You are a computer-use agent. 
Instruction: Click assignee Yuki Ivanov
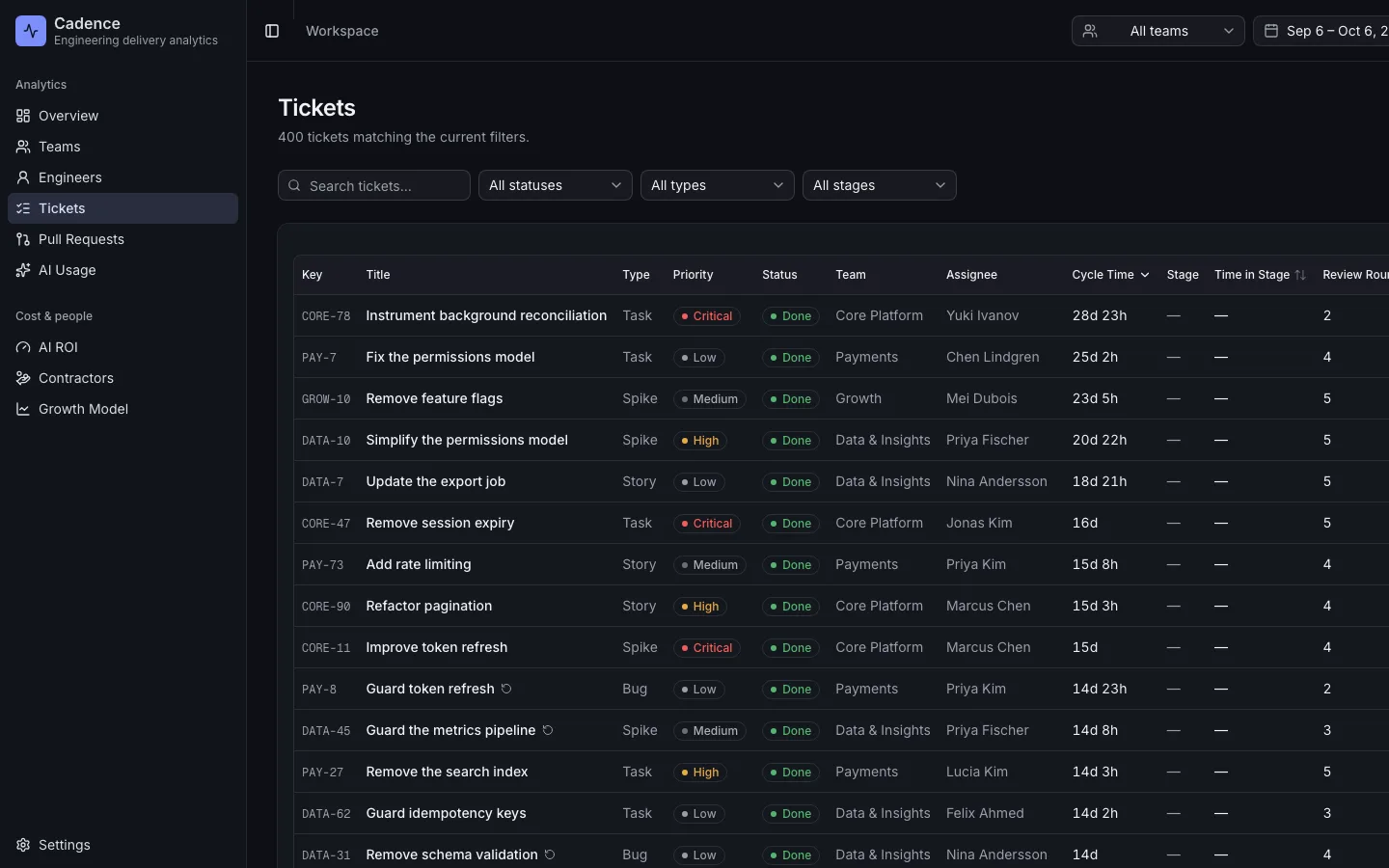[x=982, y=315]
